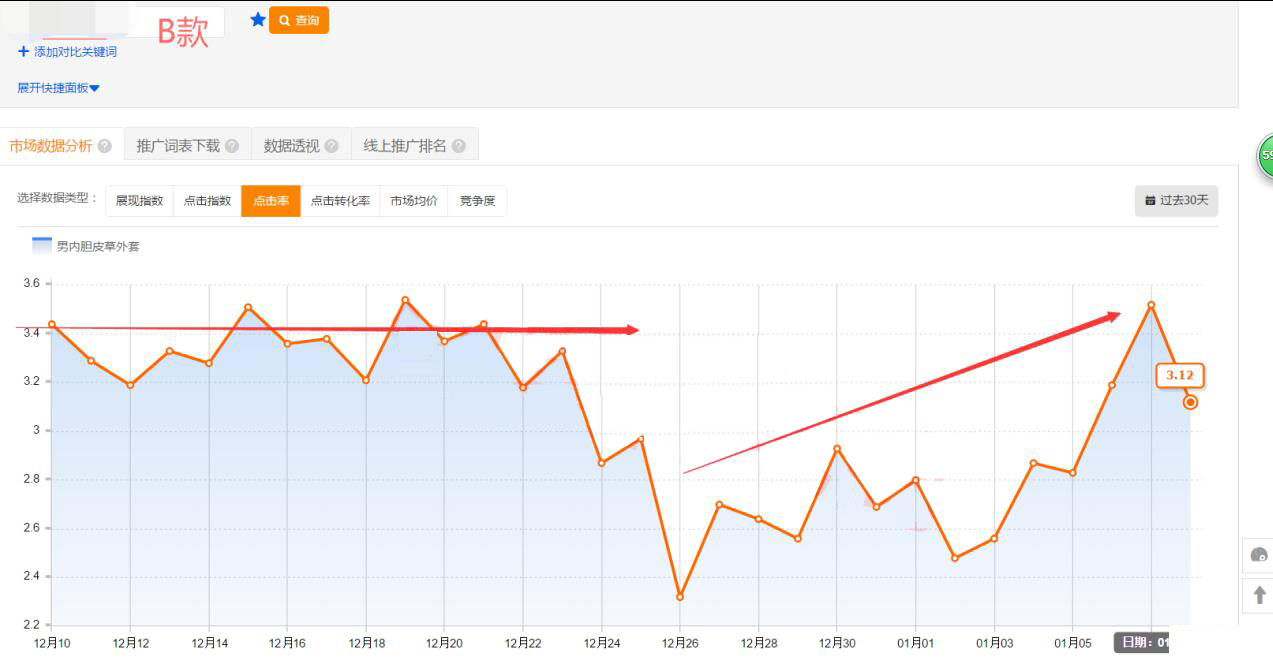Viewport: 1273px width, 661px height.
Task: Click the blue star favorite icon
Action: tap(258, 19)
